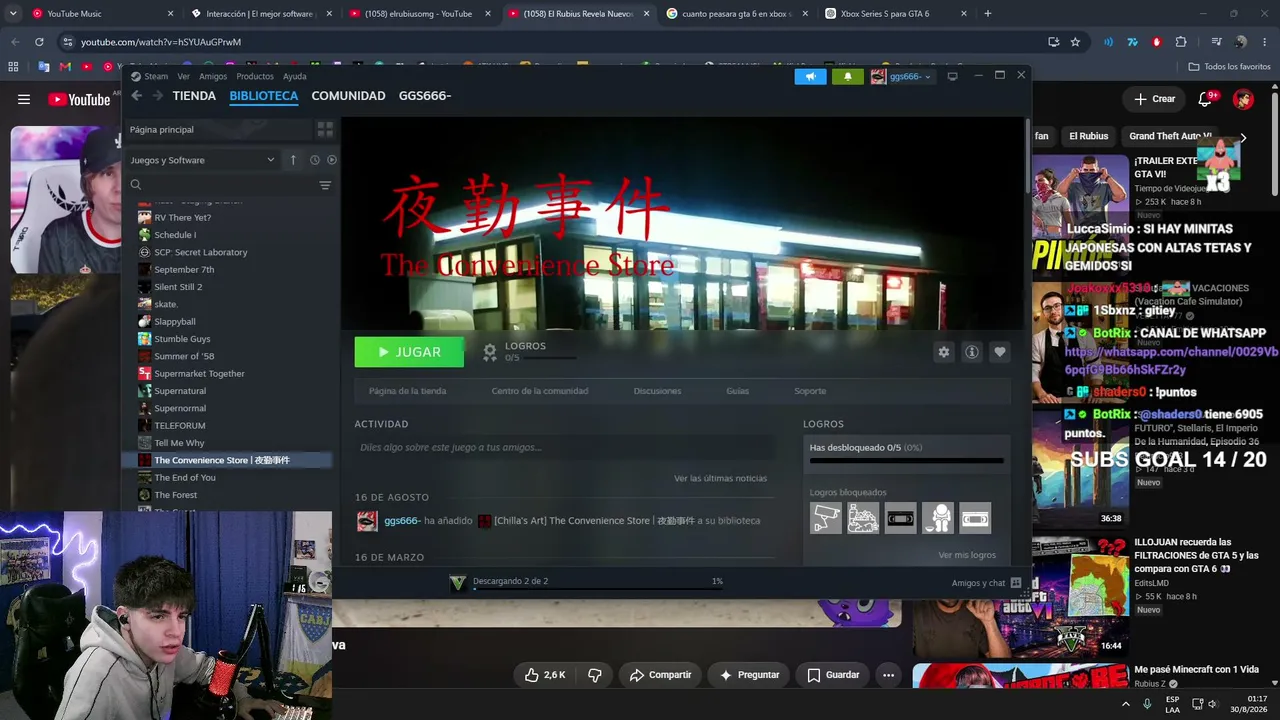This screenshot has height=720, width=1280.
Task: Switch to the YouTube Music browser tab
Action: (x=102, y=14)
